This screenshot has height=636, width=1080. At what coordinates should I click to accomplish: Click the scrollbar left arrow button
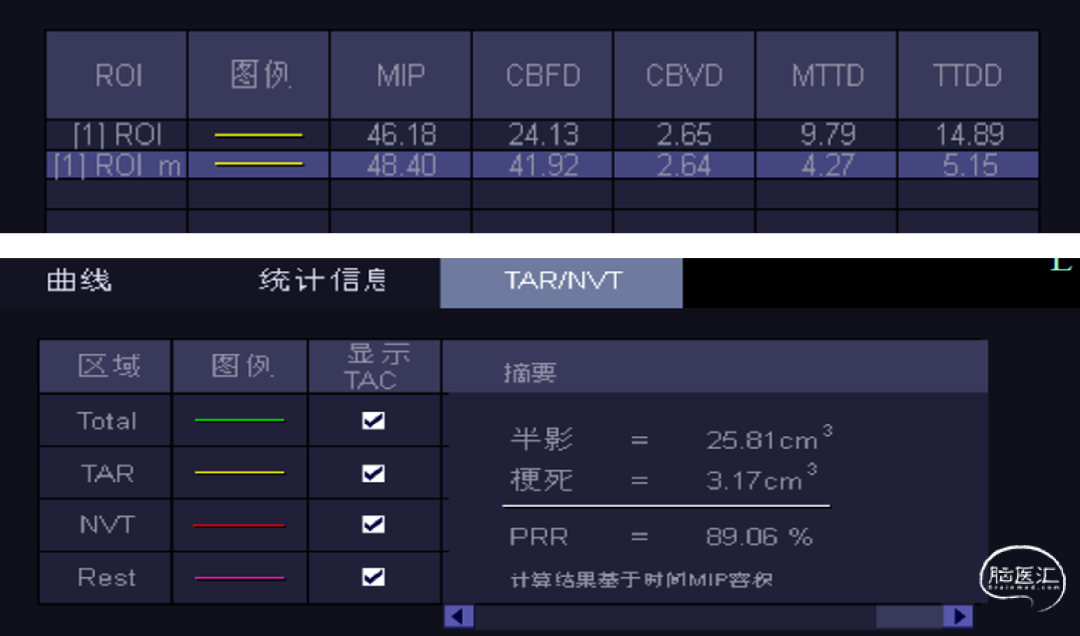coord(458,616)
